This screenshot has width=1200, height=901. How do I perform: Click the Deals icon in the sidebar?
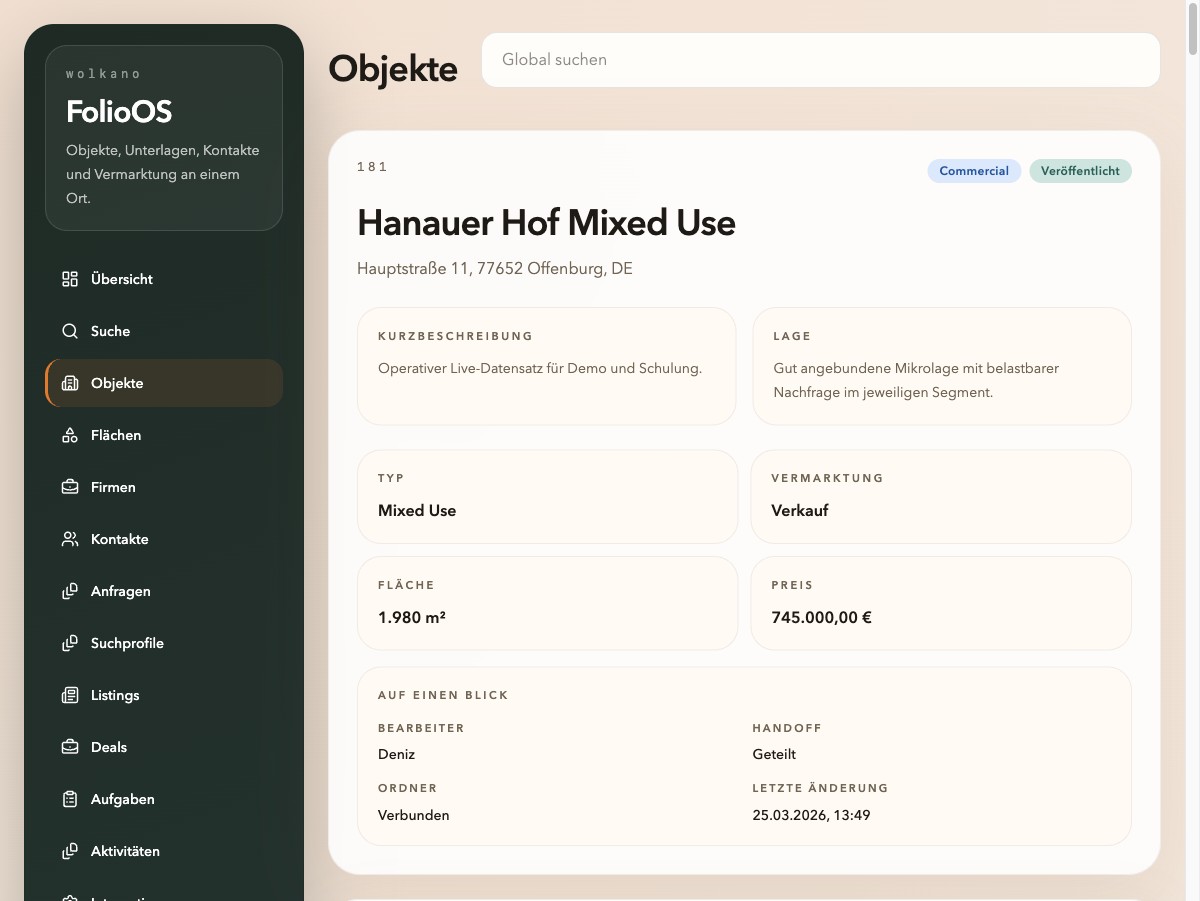tap(68, 747)
